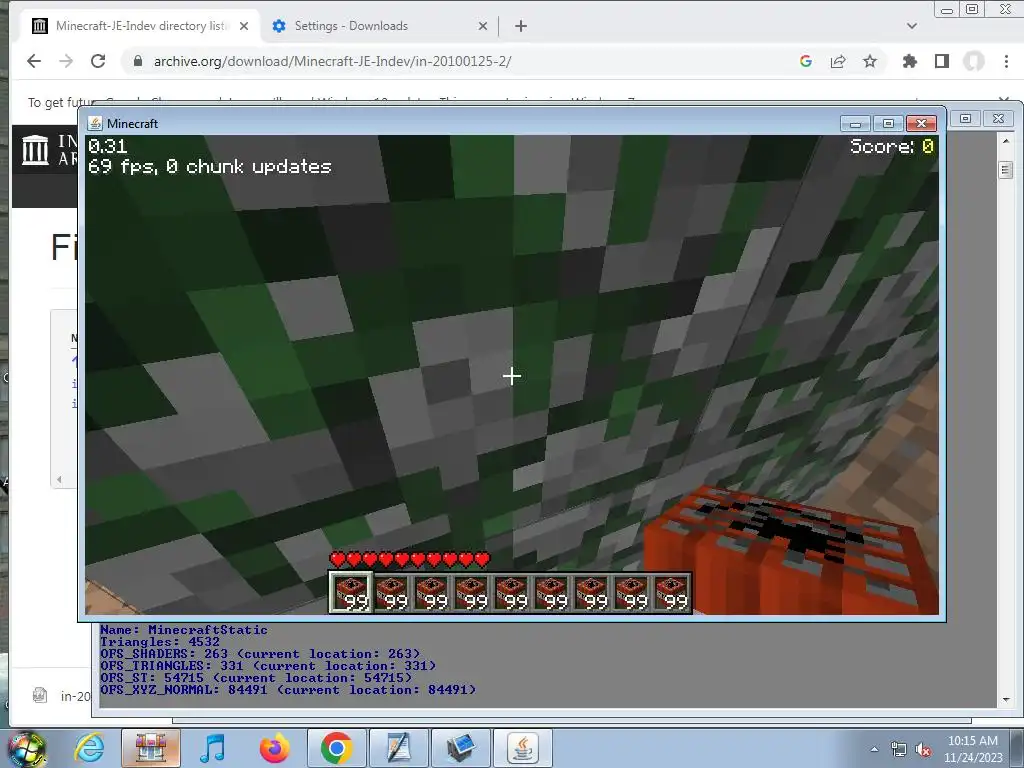1024x768 pixels.
Task: Click the Java icon in Minecraft title bar
Action: coord(95,123)
